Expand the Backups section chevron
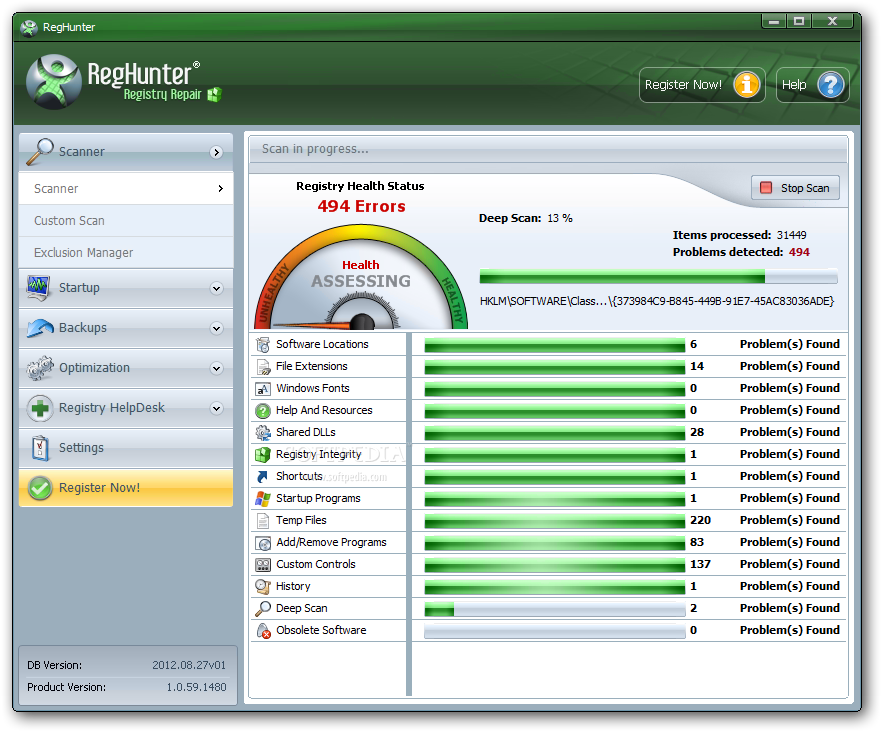 point(216,329)
